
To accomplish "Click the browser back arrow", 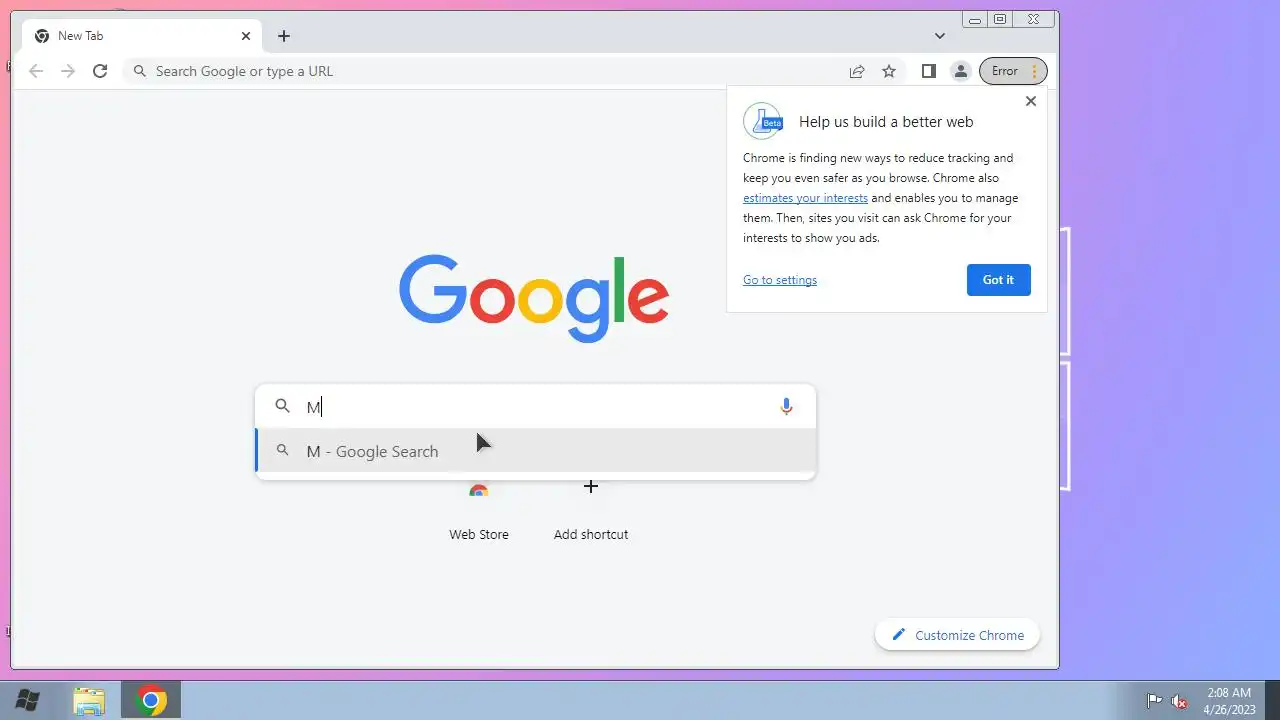I will [x=36, y=71].
